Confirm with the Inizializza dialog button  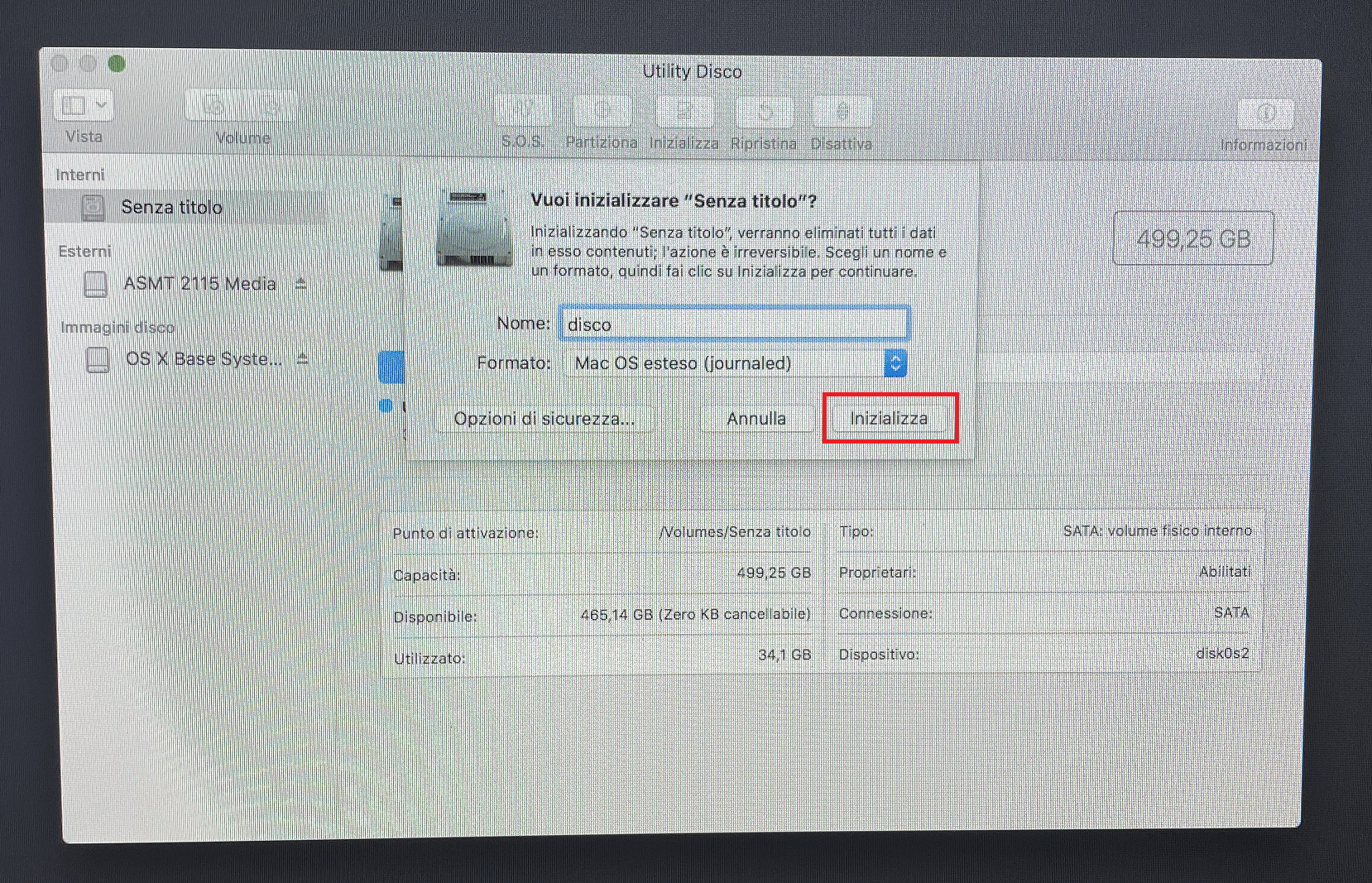(x=889, y=419)
